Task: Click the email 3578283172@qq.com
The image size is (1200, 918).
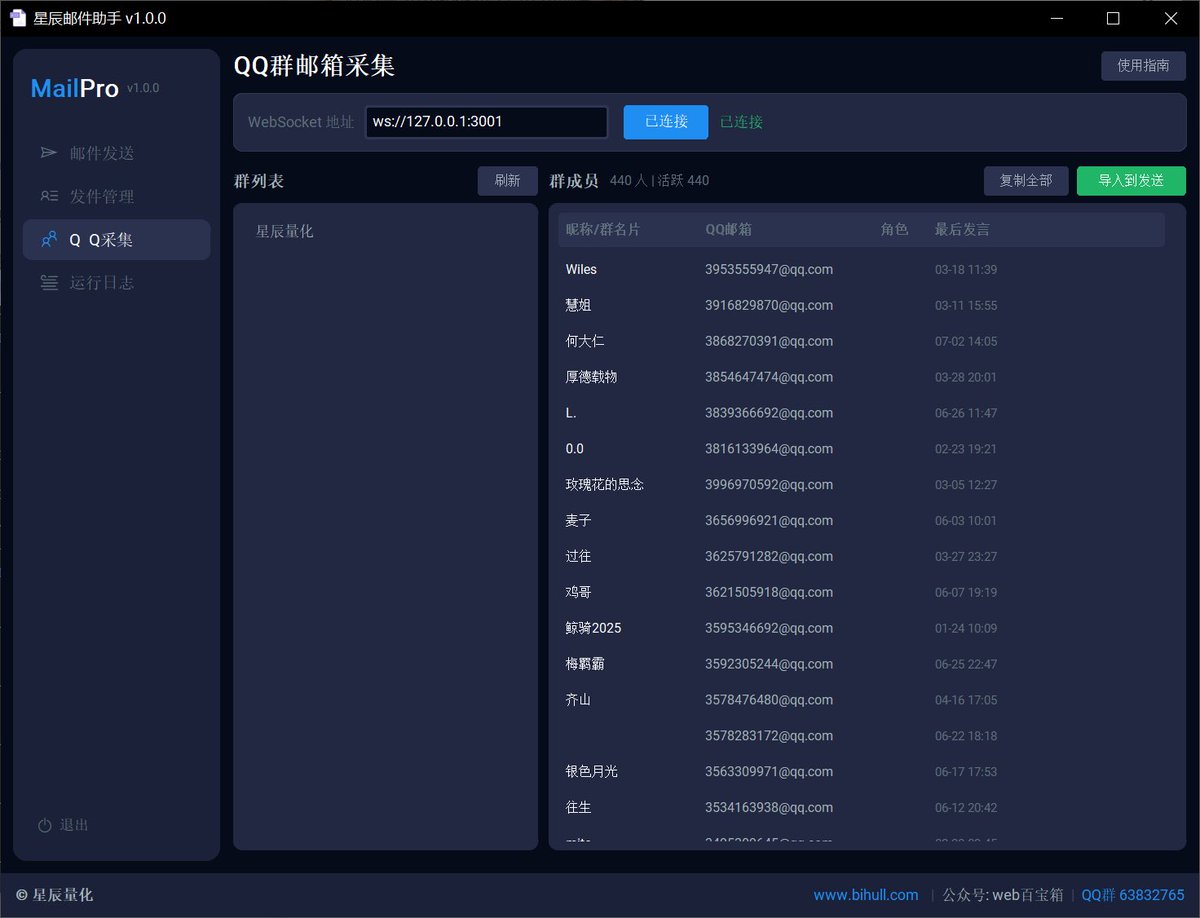Action: pyautogui.click(x=769, y=736)
